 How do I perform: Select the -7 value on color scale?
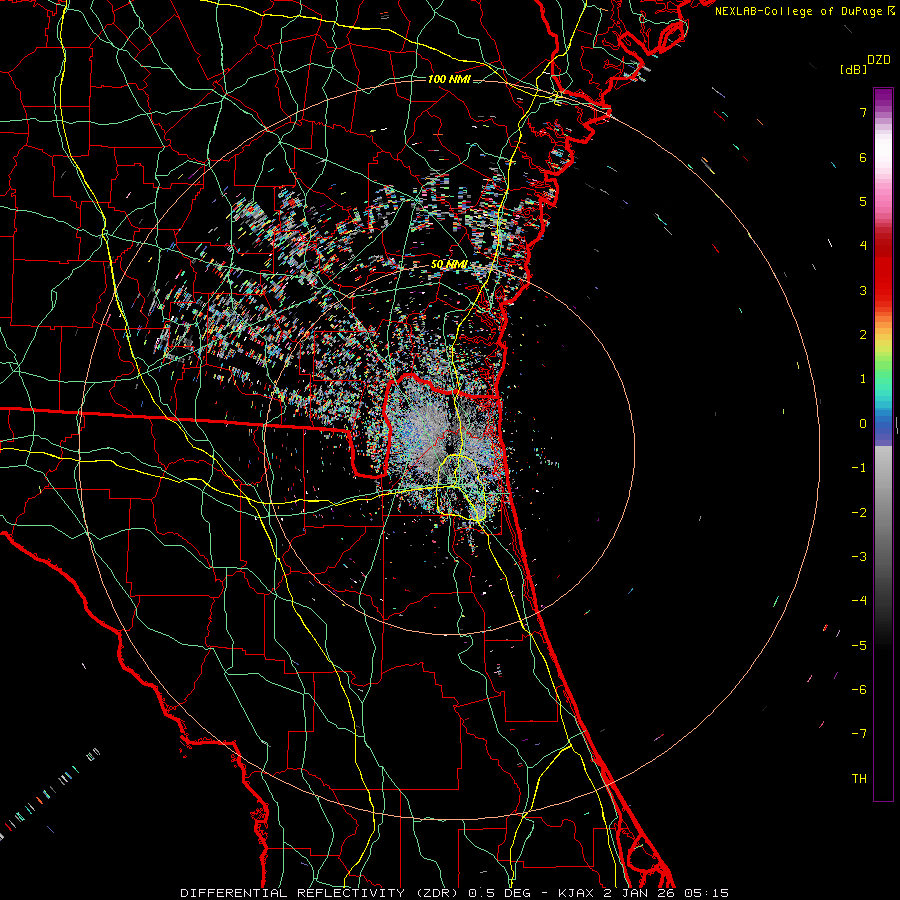coord(859,734)
